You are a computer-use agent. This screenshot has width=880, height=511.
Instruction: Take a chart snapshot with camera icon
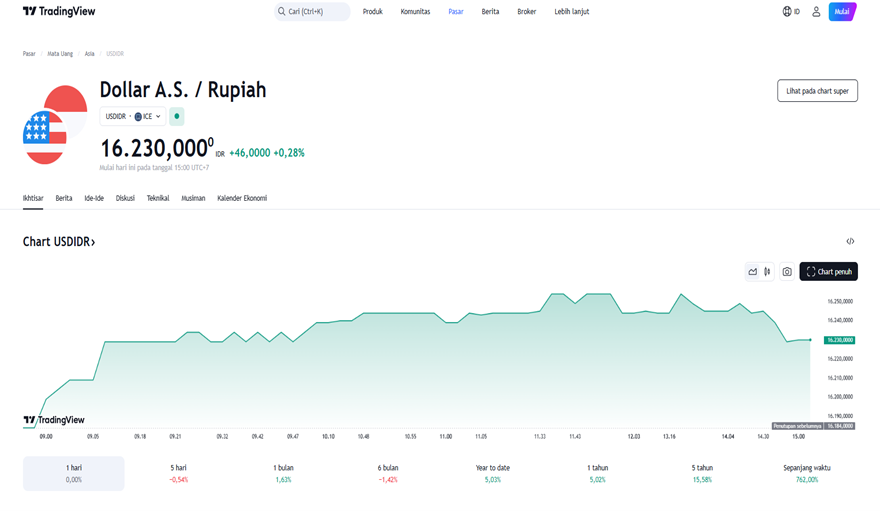pyautogui.click(x=787, y=272)
